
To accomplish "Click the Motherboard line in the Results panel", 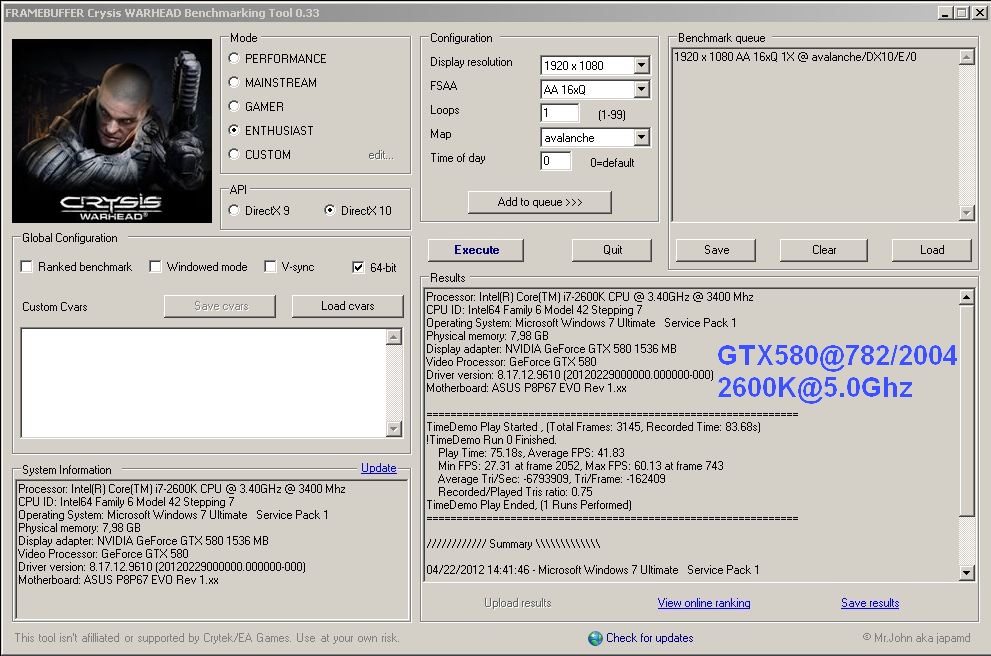I will (526, 388).
